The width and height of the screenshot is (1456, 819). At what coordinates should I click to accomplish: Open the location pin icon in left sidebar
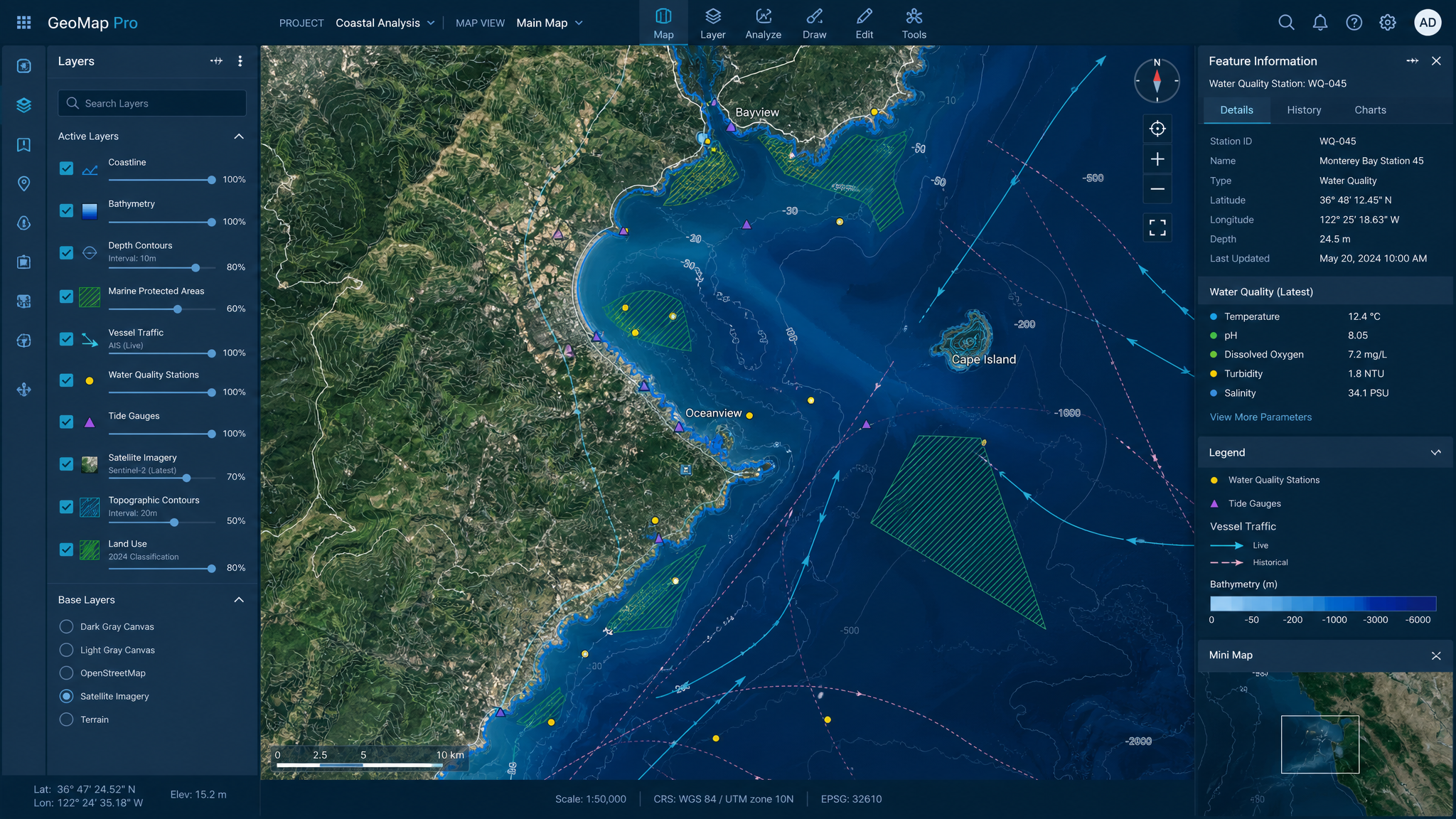pos(23,184)
